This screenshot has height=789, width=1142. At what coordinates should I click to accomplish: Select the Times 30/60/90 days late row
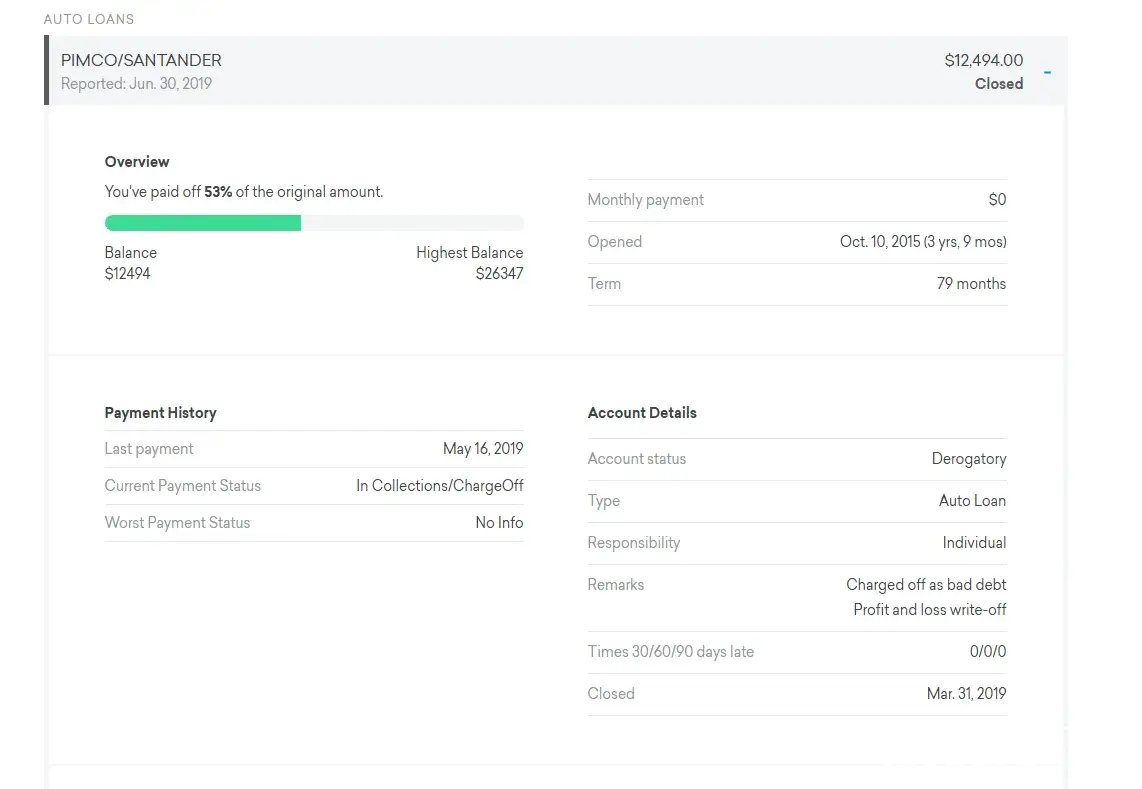(x=796, y=652)
